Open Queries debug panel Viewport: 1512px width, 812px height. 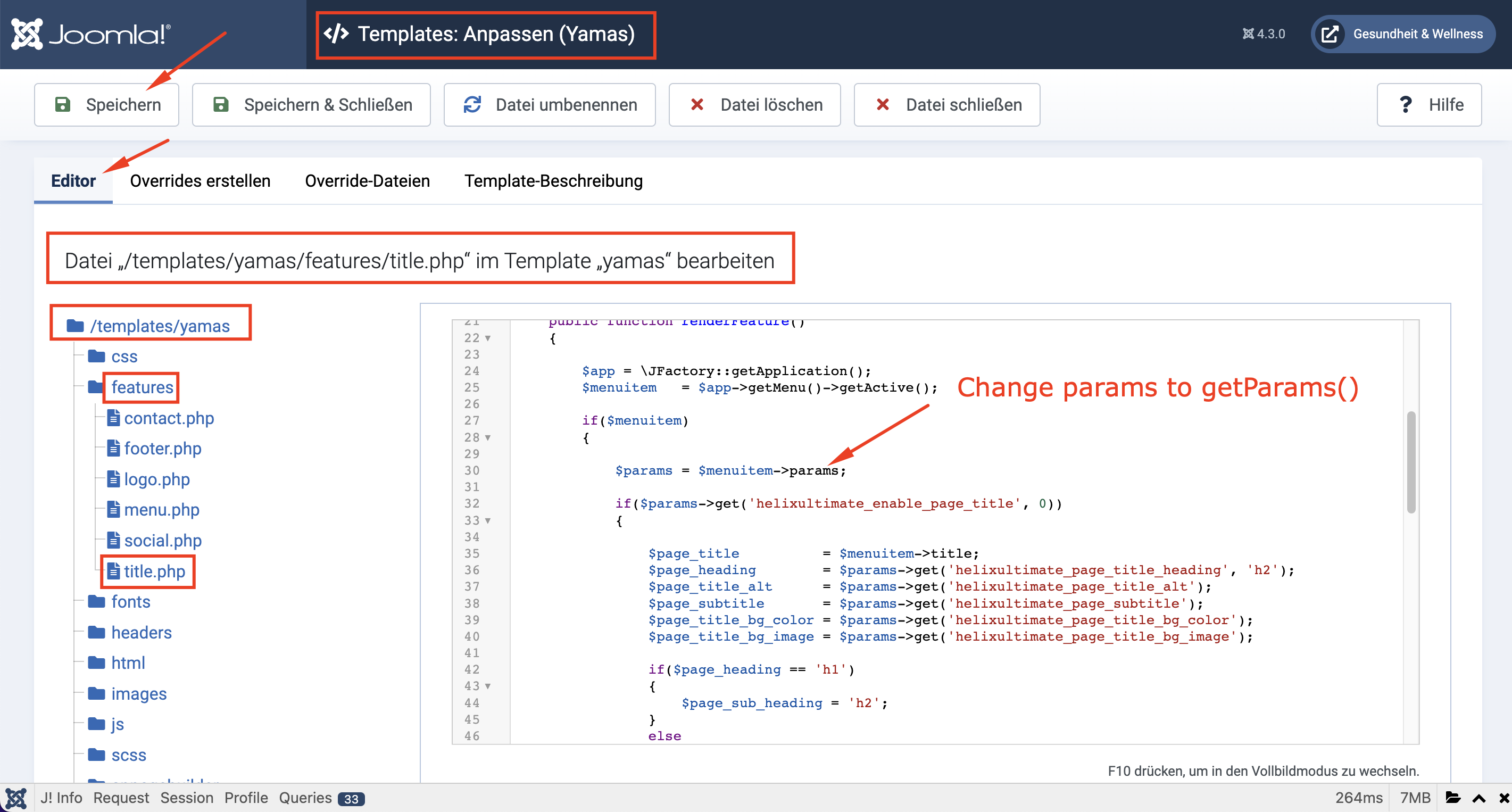pos(322,798)
